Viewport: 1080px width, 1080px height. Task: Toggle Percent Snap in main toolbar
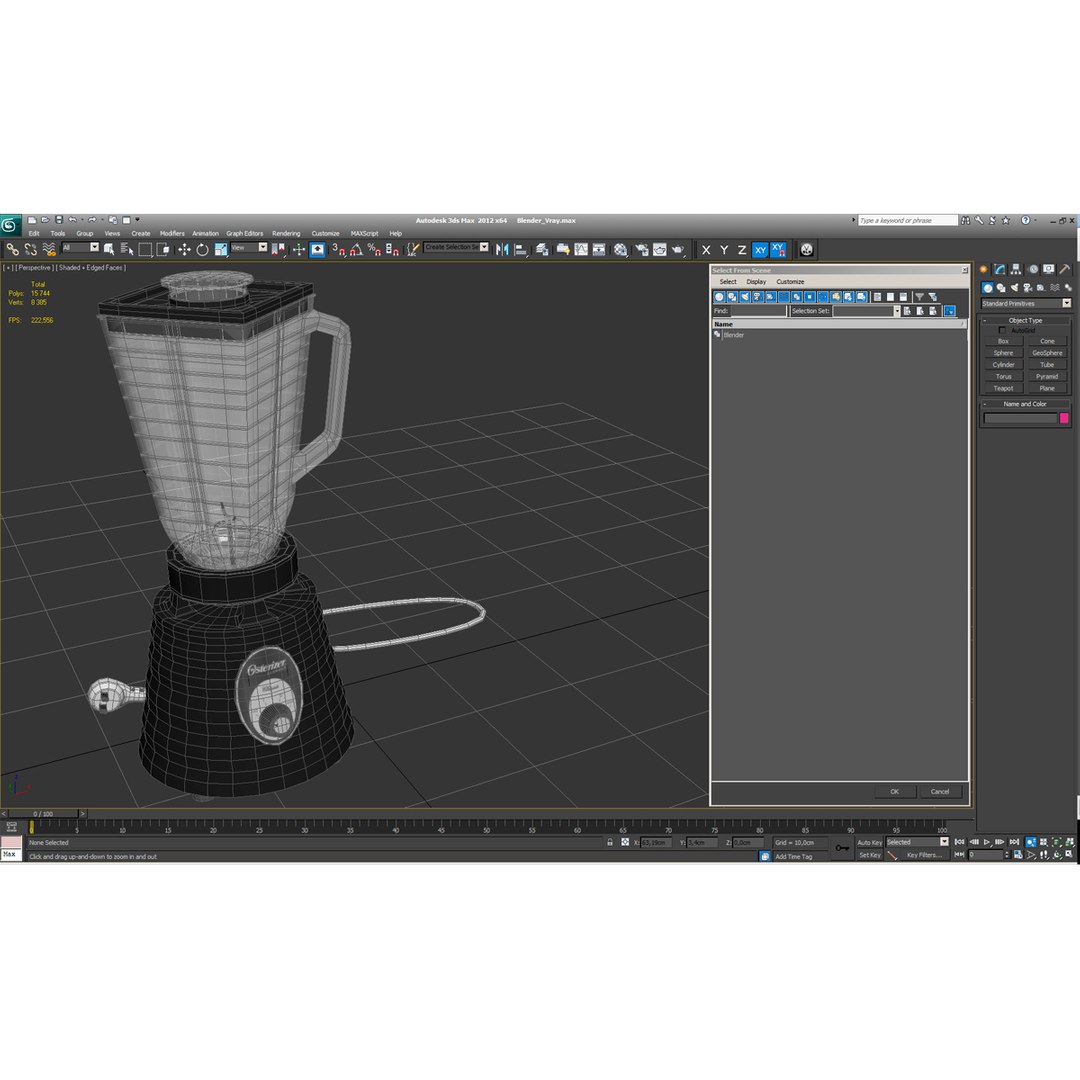(374, 249)
